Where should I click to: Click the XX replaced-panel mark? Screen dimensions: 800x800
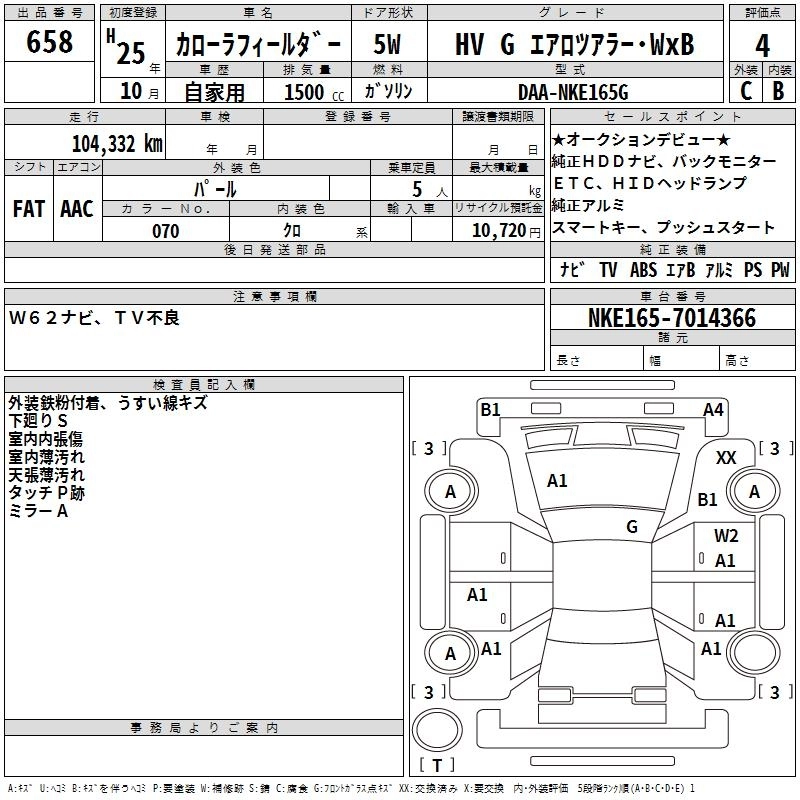(x=726, y=458)
